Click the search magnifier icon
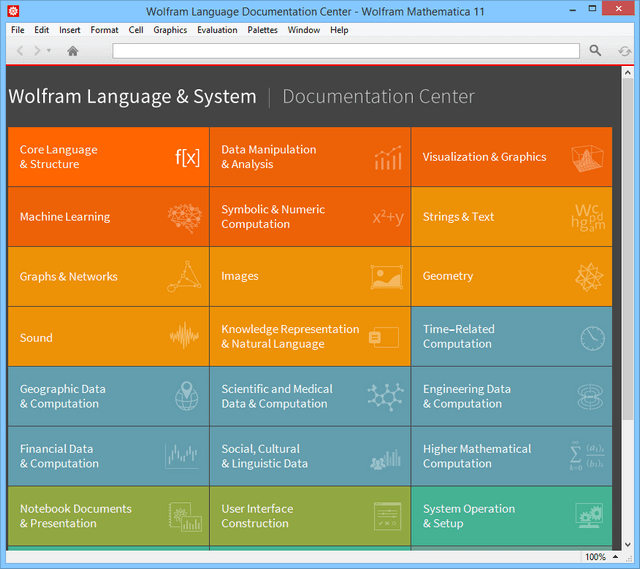 pos(595,51)
